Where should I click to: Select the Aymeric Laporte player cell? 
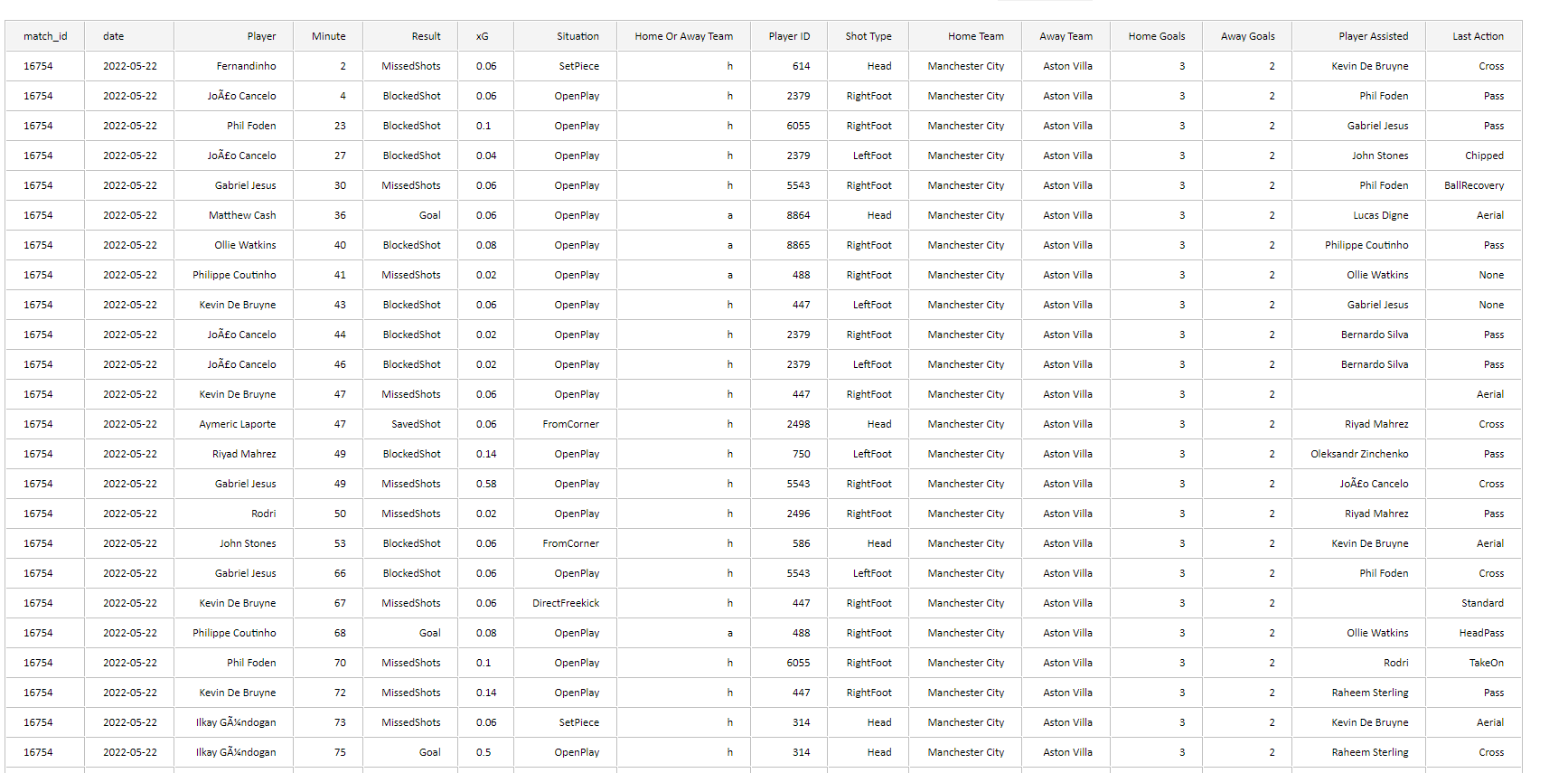coord(238,424)
